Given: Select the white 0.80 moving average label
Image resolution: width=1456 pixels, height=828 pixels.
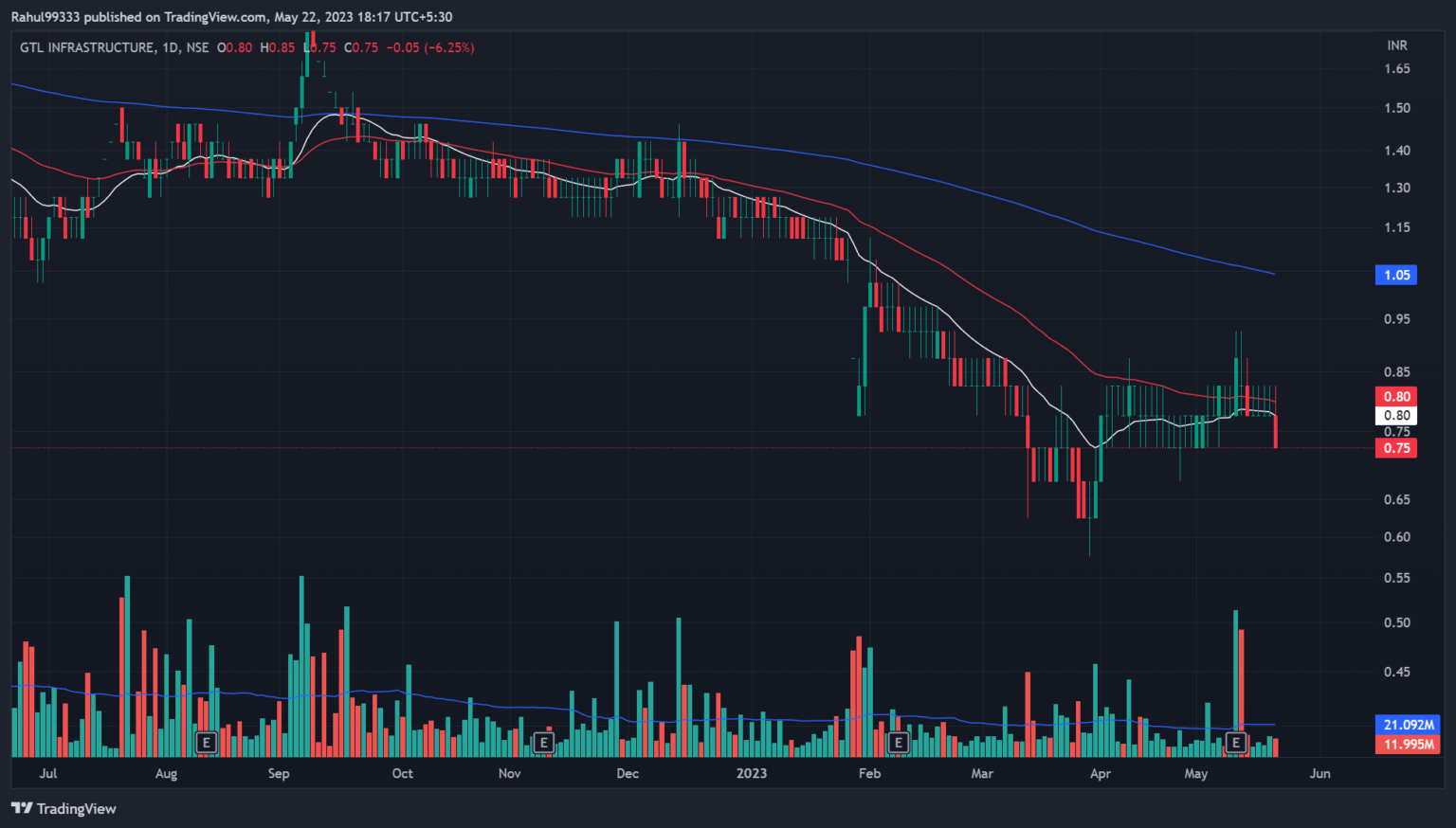Looking at the screenshot, I should [1395, 415].
